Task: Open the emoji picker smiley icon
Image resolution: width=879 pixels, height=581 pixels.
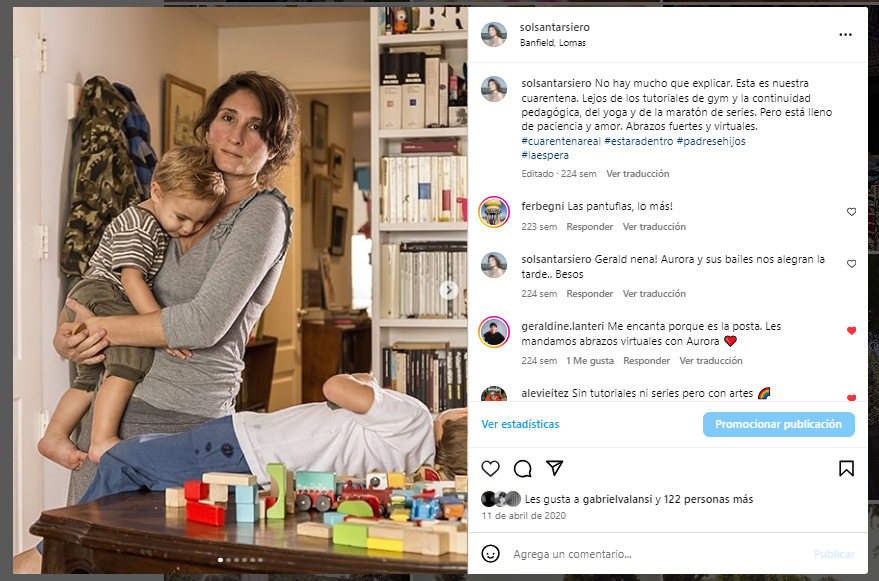Action: (x=491, y=554)
